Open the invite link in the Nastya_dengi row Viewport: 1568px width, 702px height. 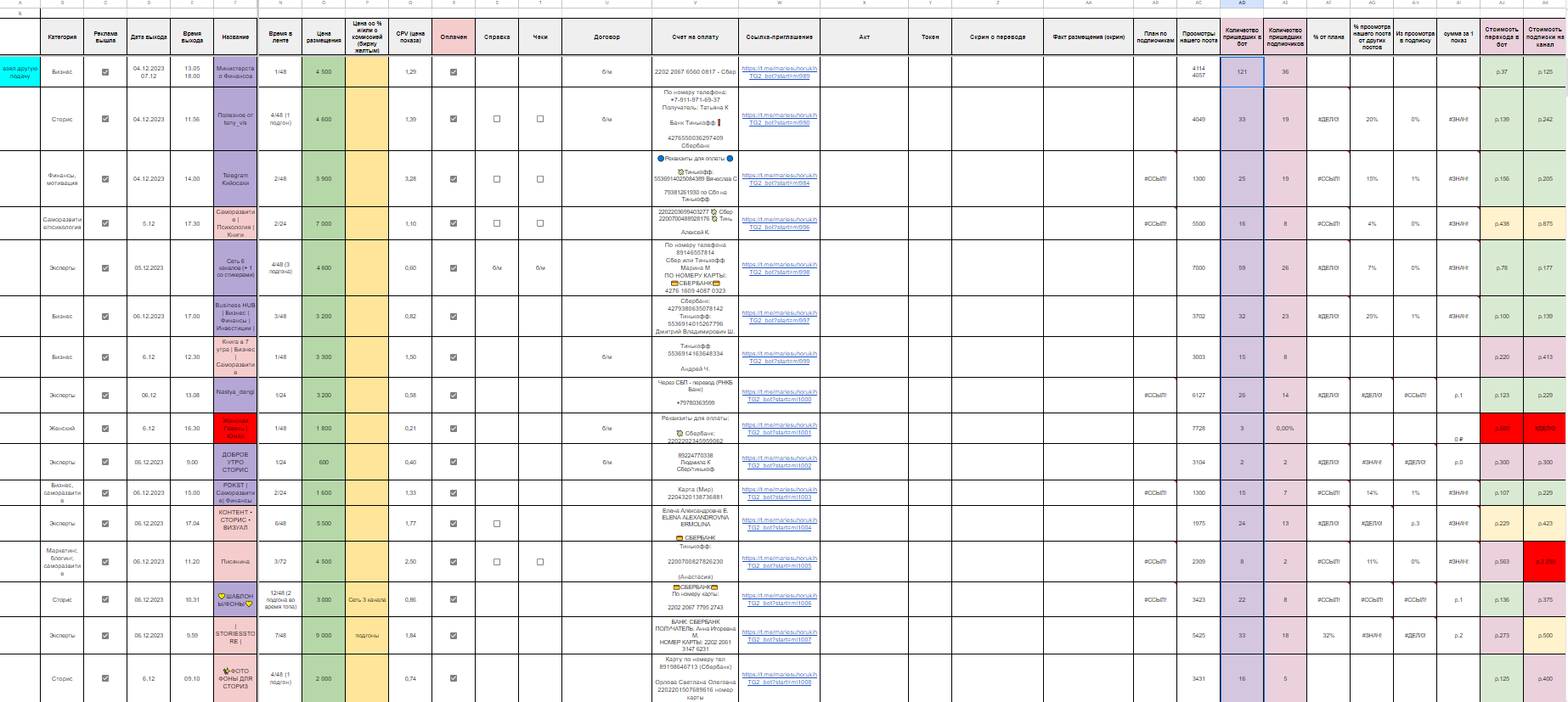click(x=780, y=396)
